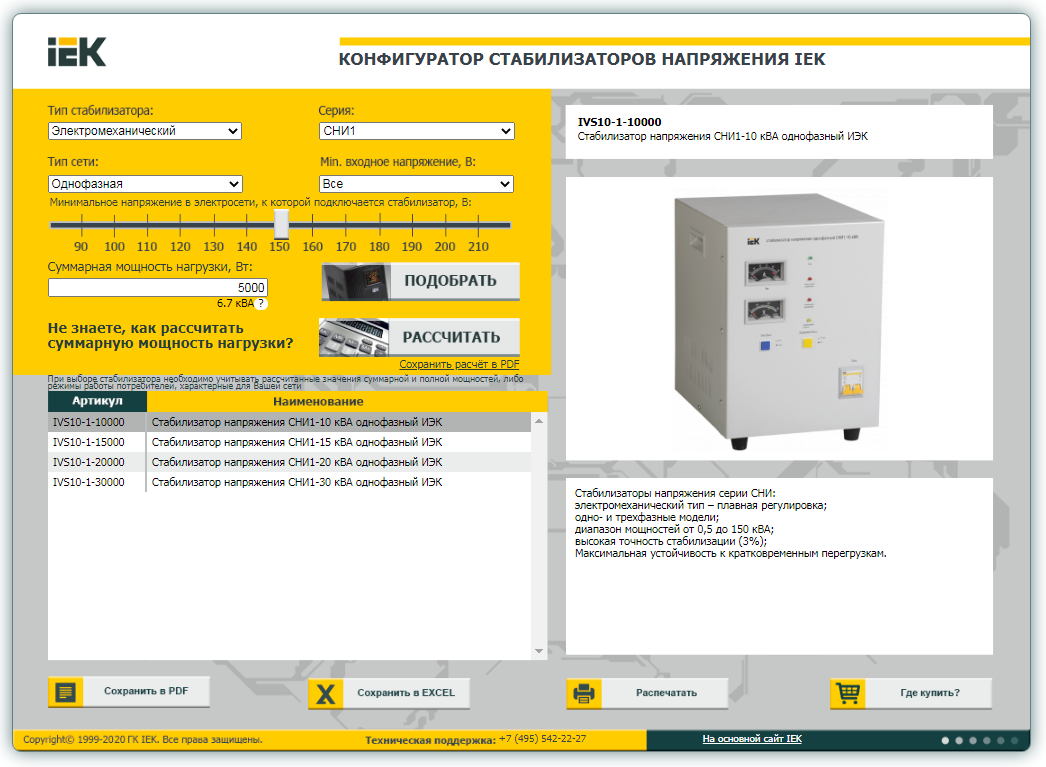1046x767 pixels.
Task: Click the table scrollbar down arrow
Action: tap(539, 651)
